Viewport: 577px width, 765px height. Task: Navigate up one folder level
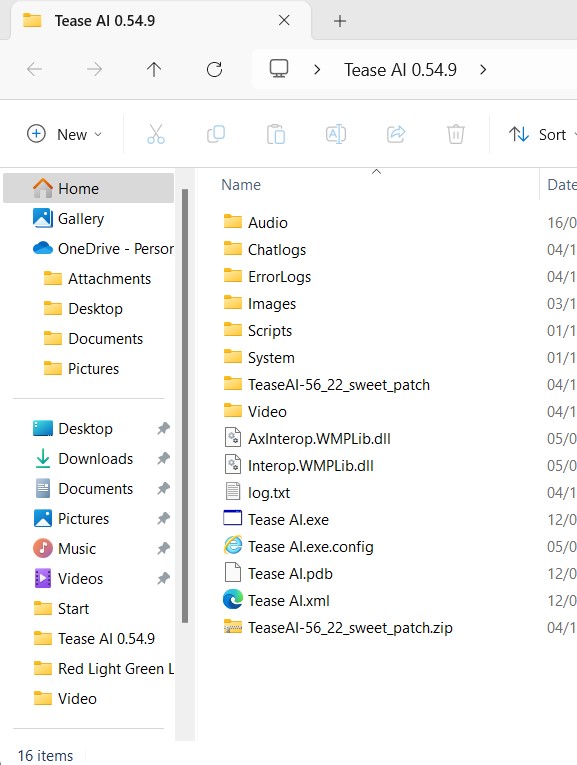154,70
